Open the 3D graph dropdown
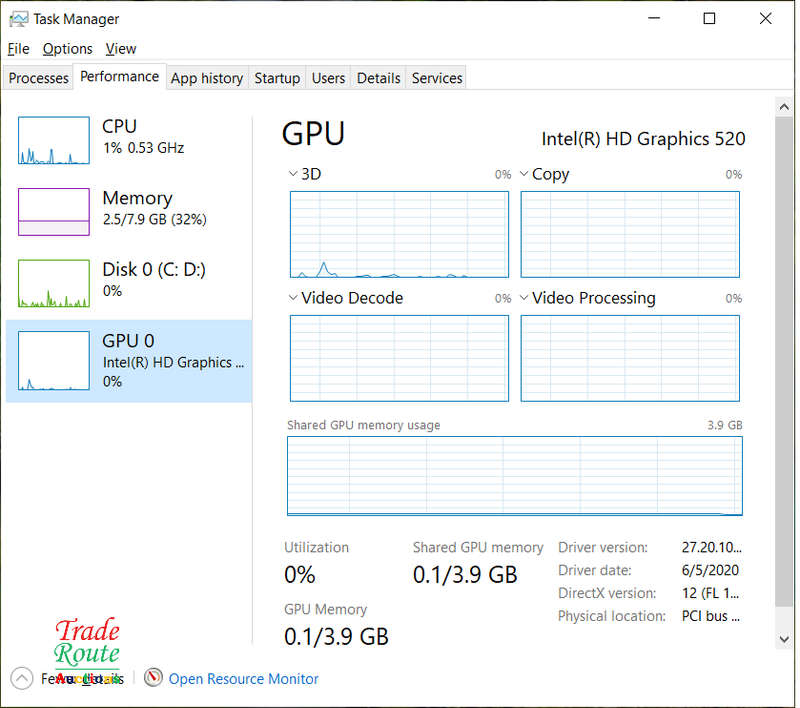Viewport: 800px width, 708px height. point(293,174)
